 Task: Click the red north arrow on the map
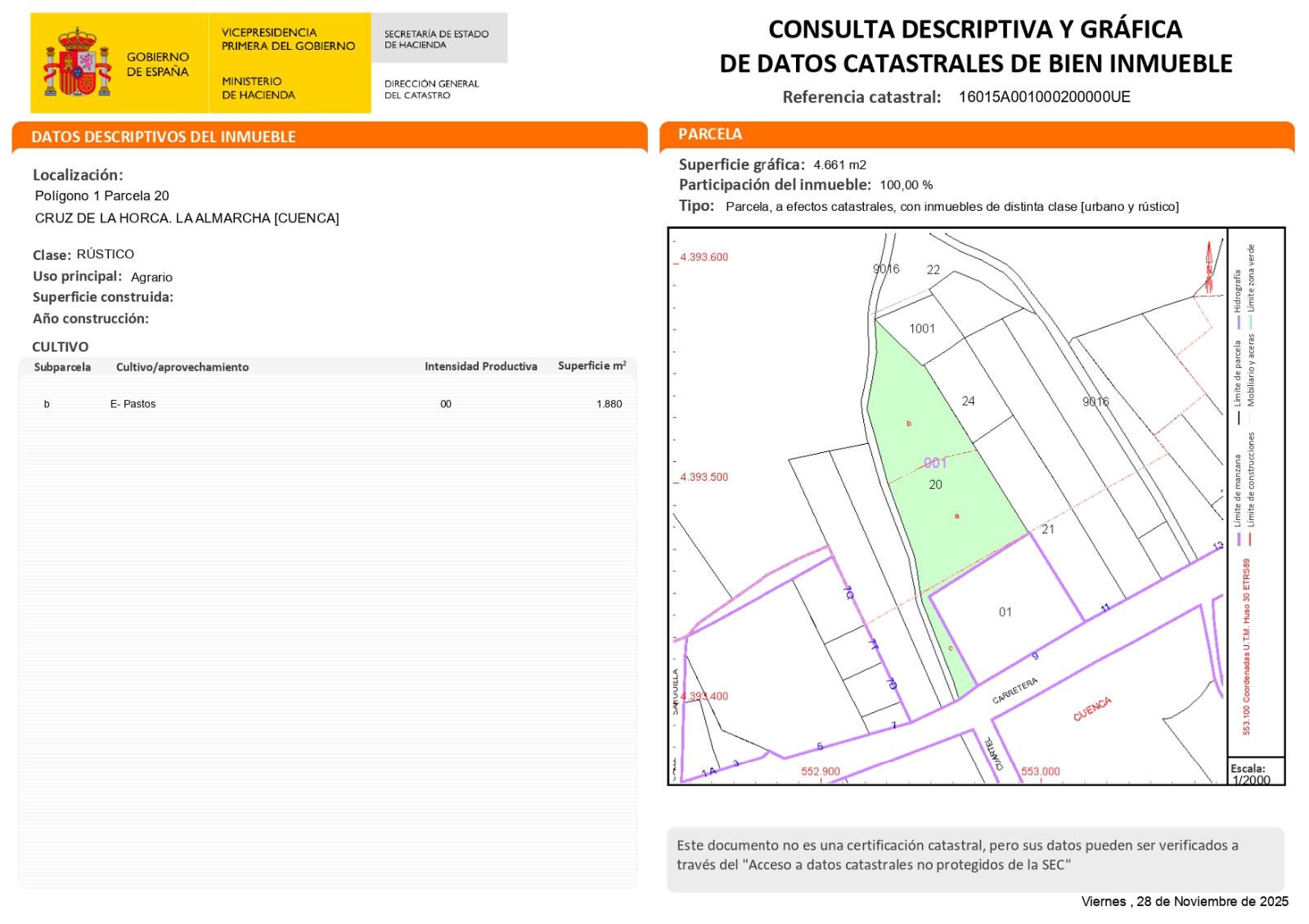click(1208, 267)
